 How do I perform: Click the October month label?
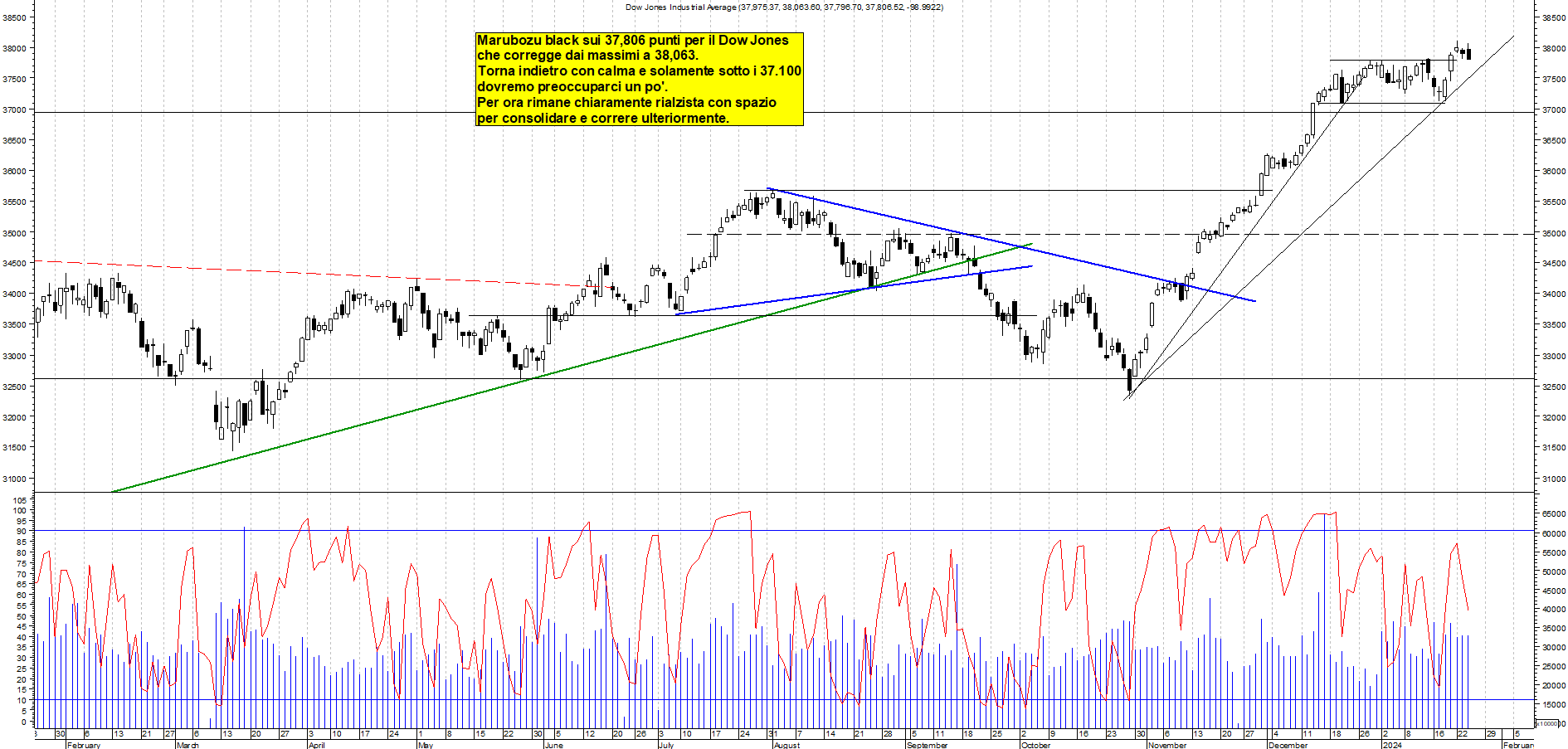[1035, 745]
